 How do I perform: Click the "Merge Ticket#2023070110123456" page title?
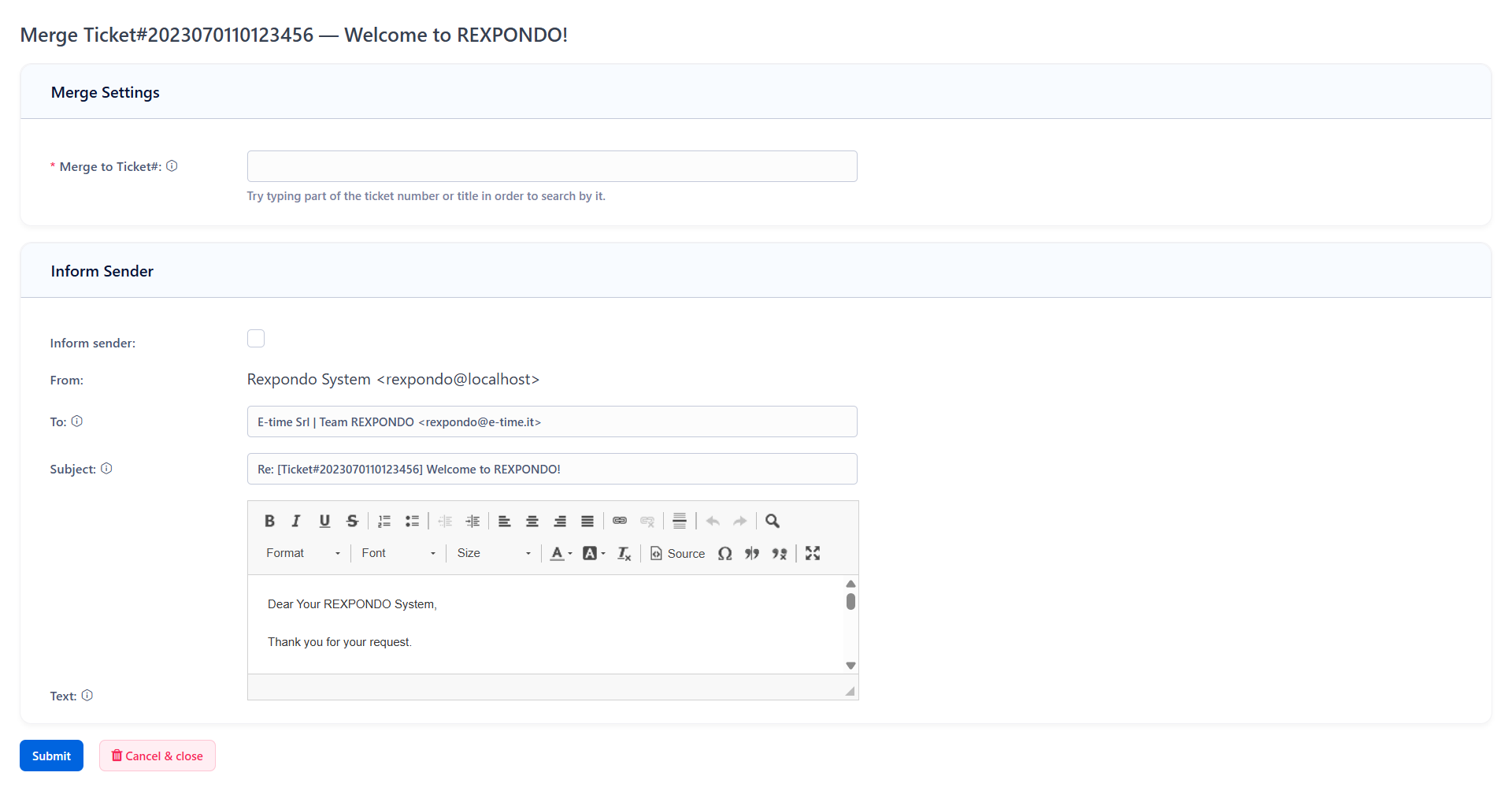click(294, 35)
